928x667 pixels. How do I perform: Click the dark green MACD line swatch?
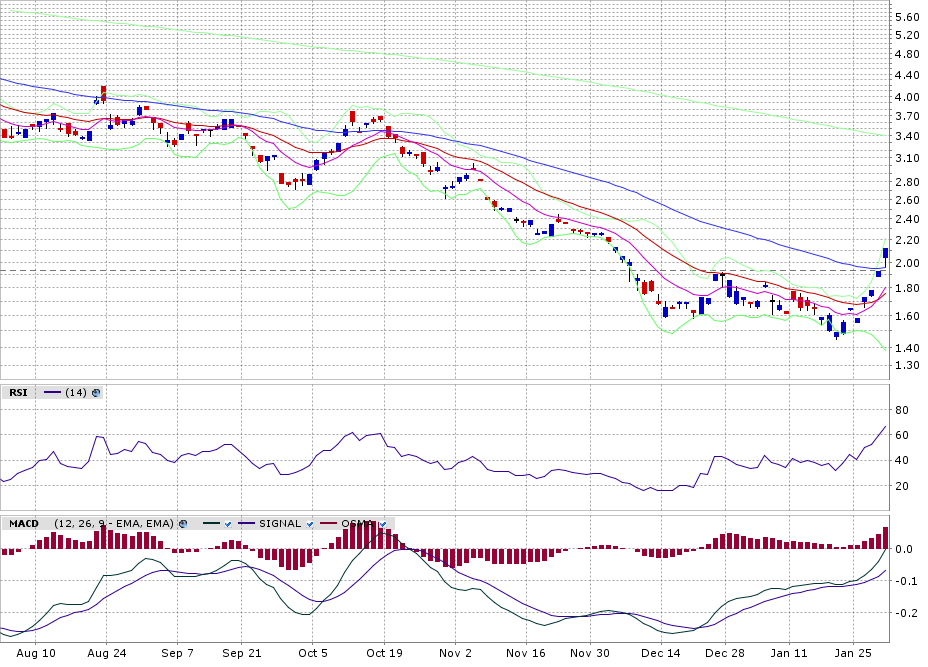click(210, 523)
